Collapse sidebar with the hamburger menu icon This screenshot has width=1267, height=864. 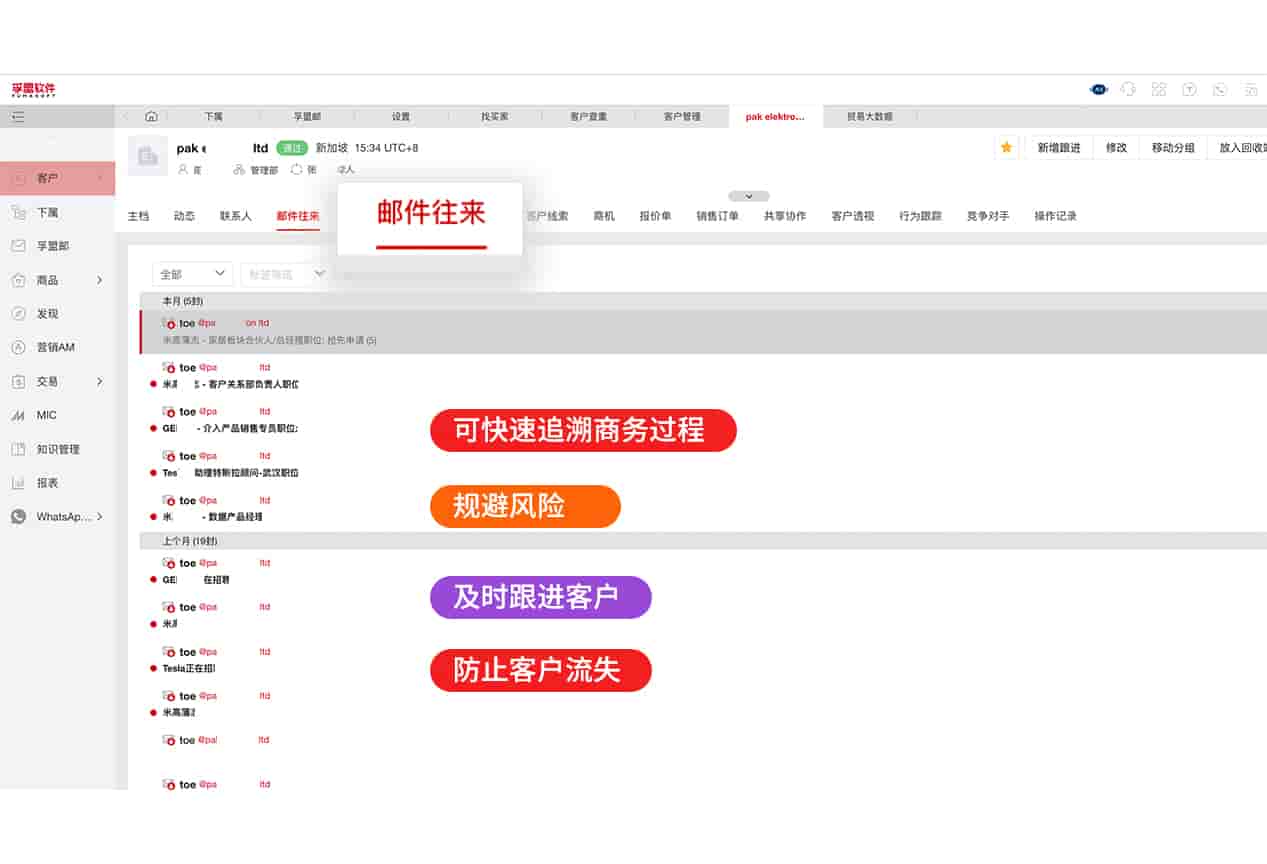click(x=18, y=117)
